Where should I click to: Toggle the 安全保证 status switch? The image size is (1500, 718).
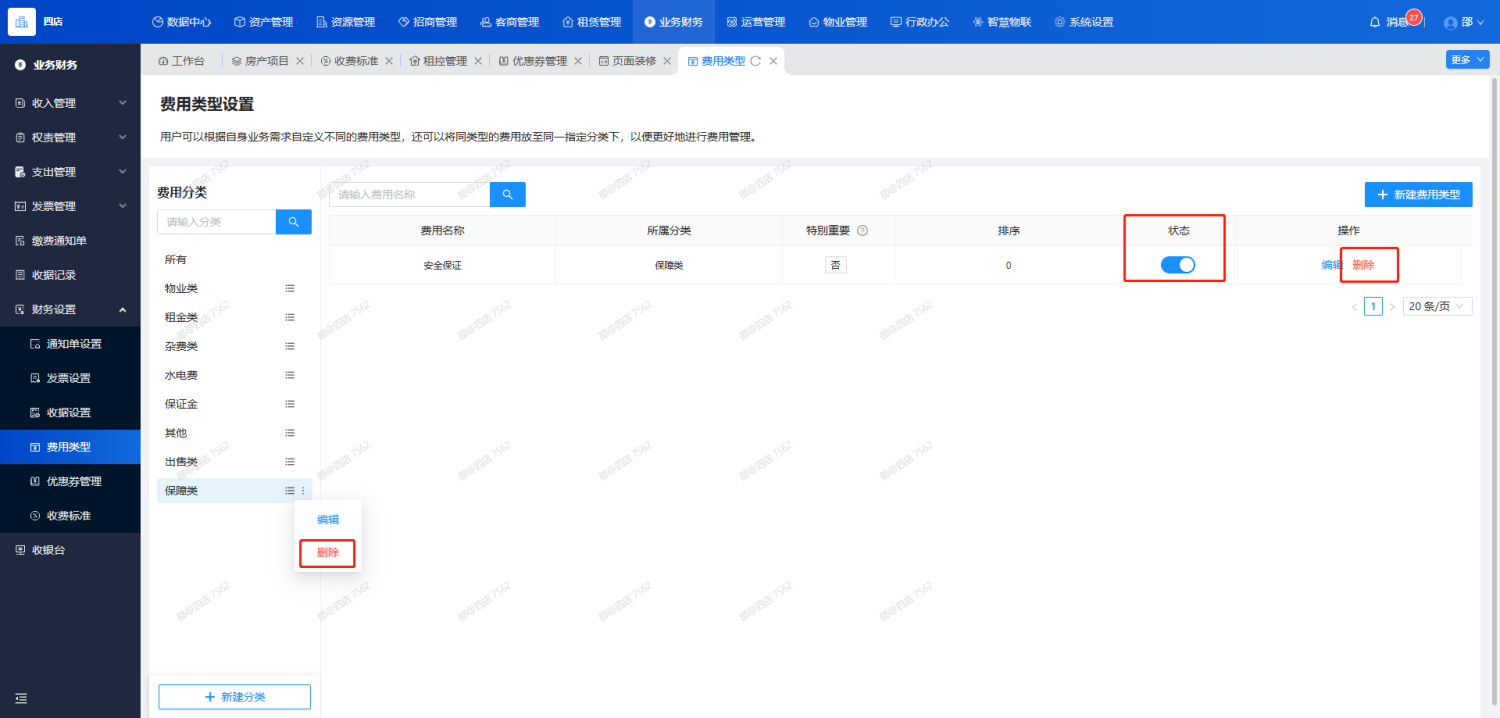pyautogui.click(x=1178, y=265)
